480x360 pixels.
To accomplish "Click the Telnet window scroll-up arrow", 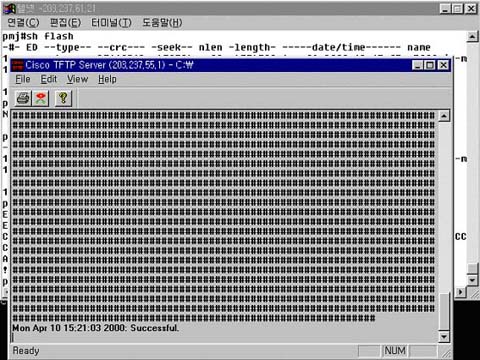I will click(x=472, y=36).
